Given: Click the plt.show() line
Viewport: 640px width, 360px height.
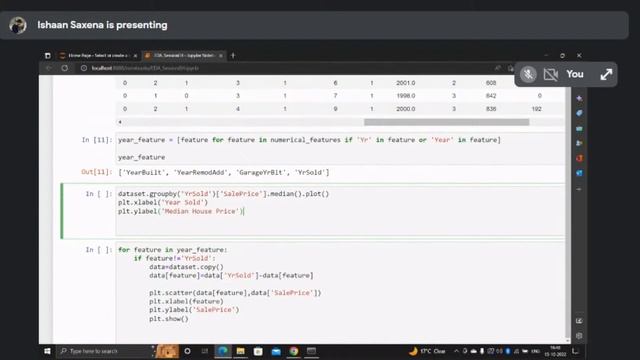Looking at the screenshot, I should (x=169, y=319).
